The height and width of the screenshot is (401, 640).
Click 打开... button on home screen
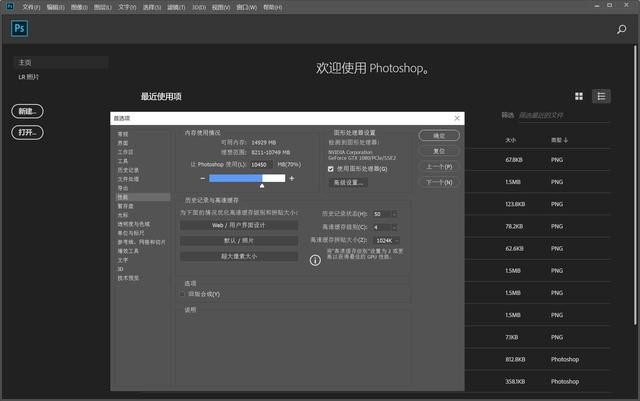coord(27,132)
